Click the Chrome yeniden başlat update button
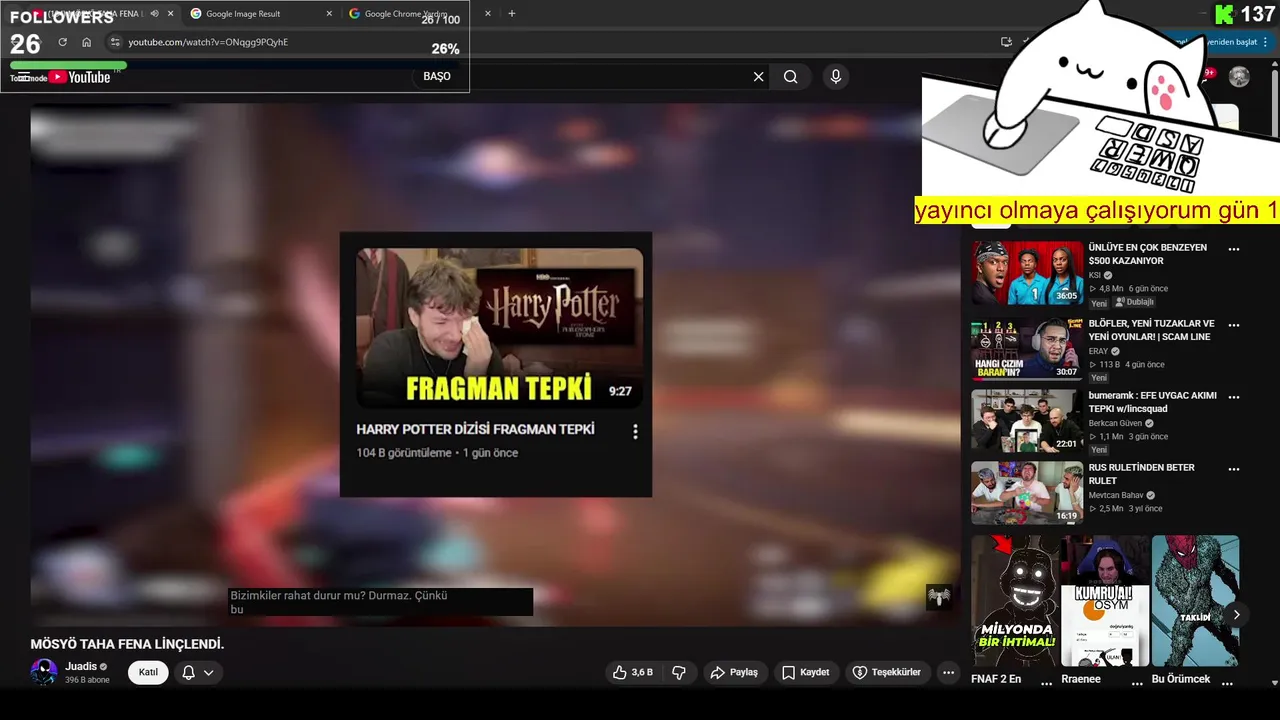Image resolution: width=1280 pixels, height=720 pixels. pos(1232,42)
